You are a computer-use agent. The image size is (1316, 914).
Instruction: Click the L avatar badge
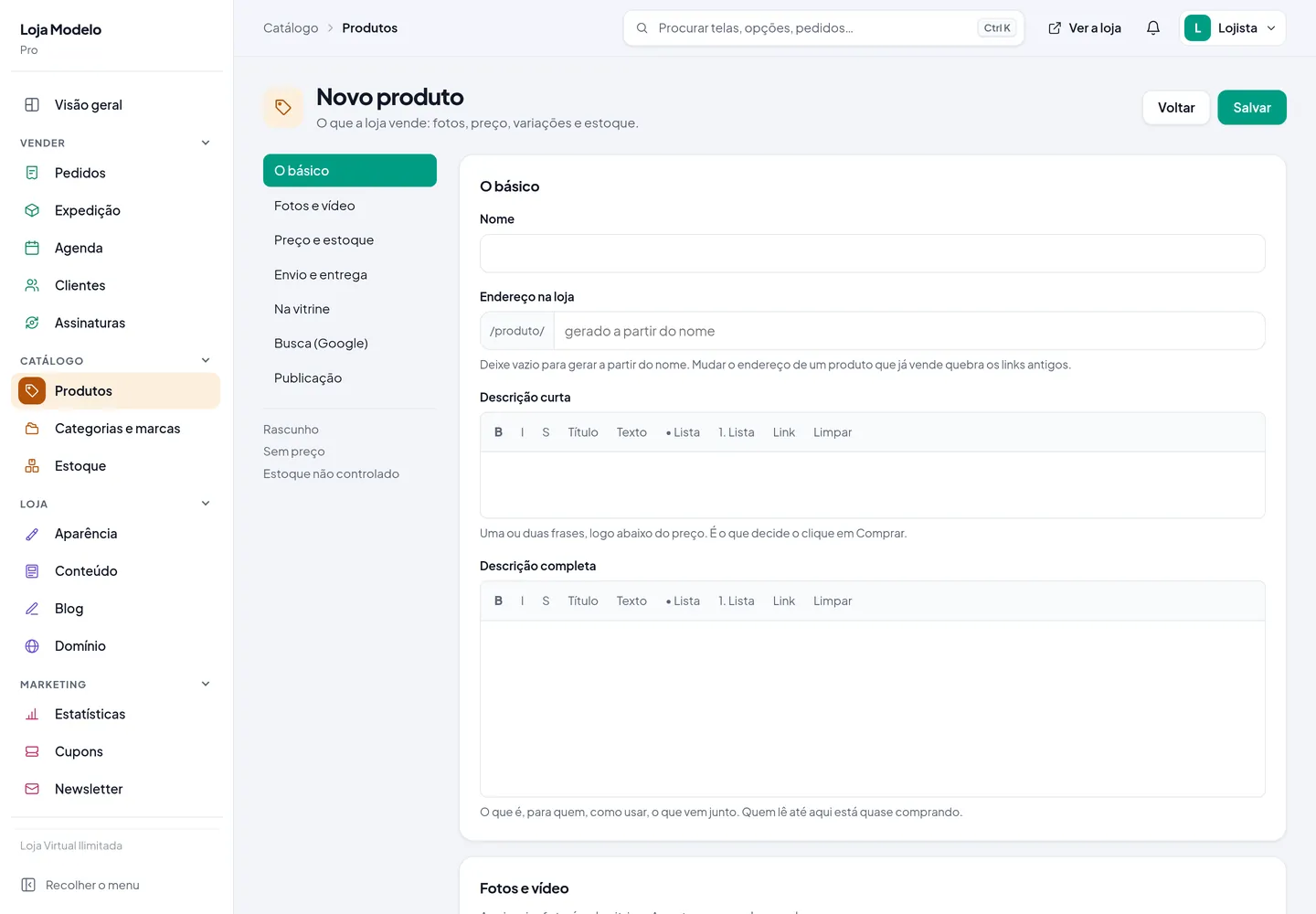tap(1197, 28)
